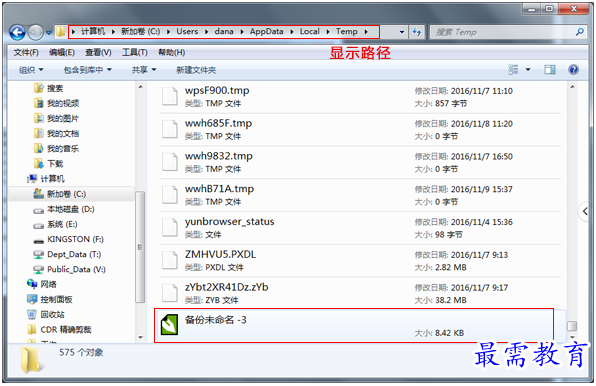Click the folder icon in address bar

pyautogui.click(x=61, y=32)
